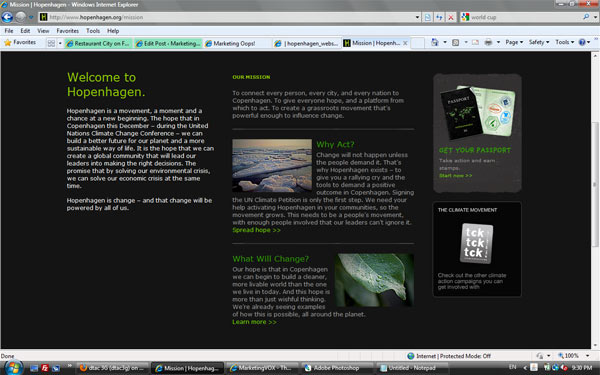Viewport: 600px width, 375px height.
Task: Click the ice landscape photo
Action: (x=272, y=165)
